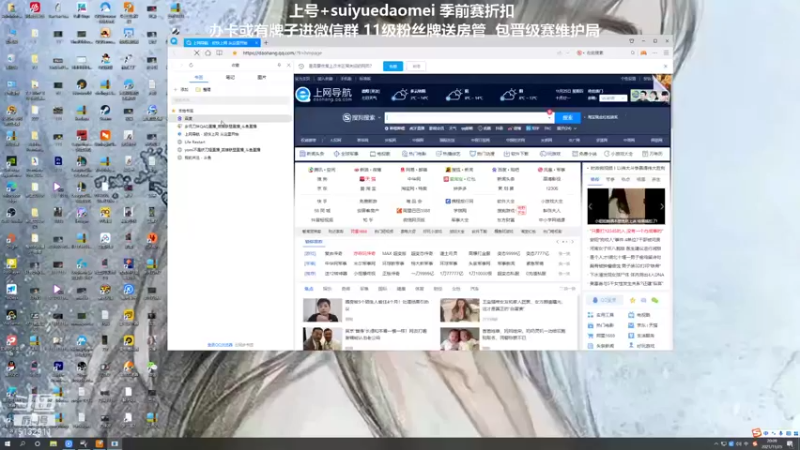This screenshot has width=800, height=450.
Task: Show hidden tray icons chevron
Action: pyautogui.click(x=716, y=444)
